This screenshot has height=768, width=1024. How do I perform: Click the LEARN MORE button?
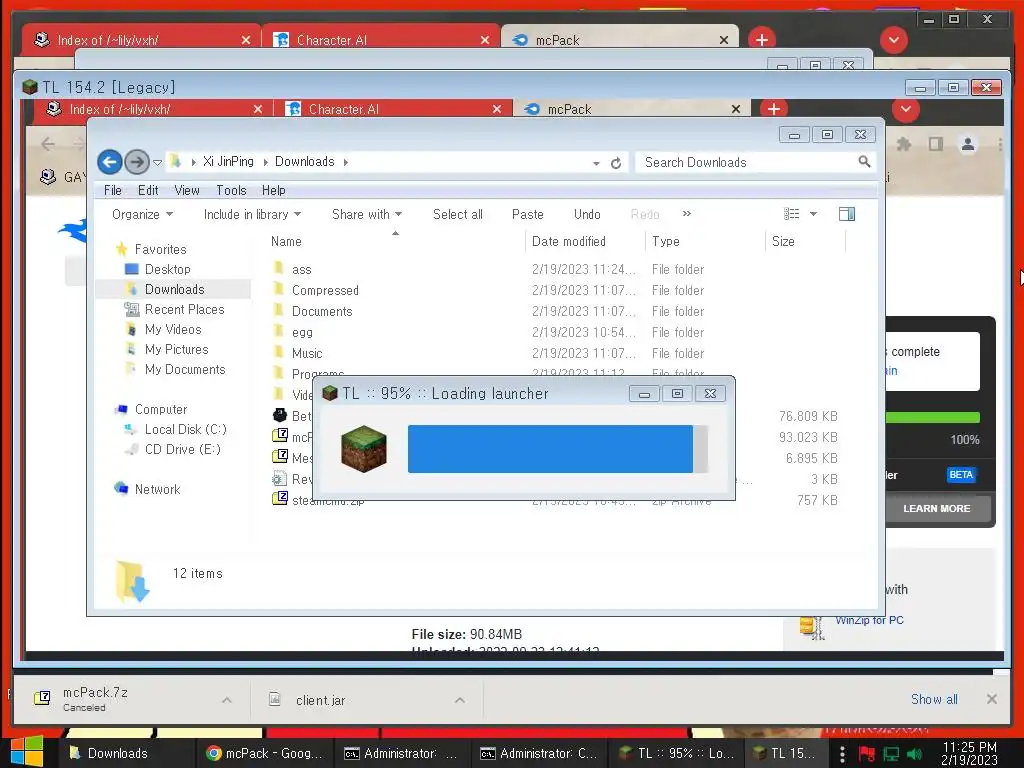click(x=937, y=508)
